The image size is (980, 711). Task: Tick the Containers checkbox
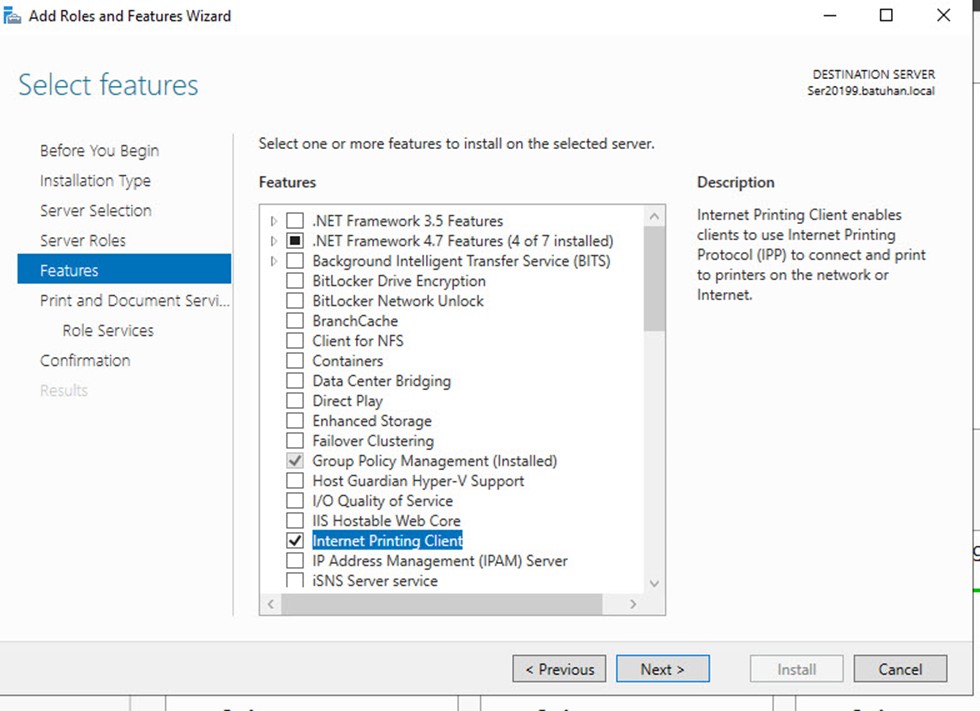coord(295,360)
